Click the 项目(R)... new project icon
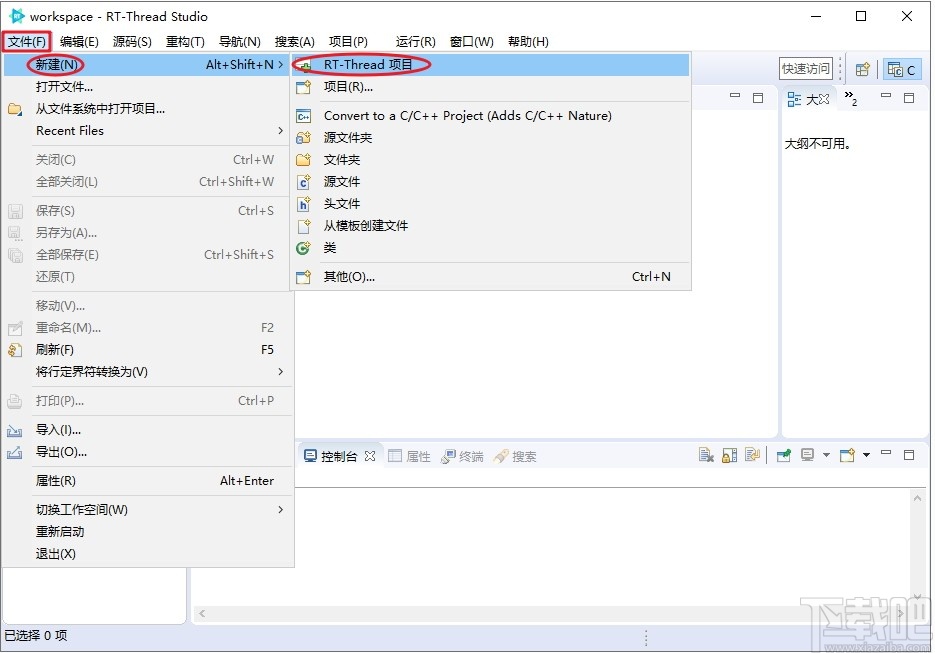This screenshot has width=935, height=653. click(x=304, y=87)
